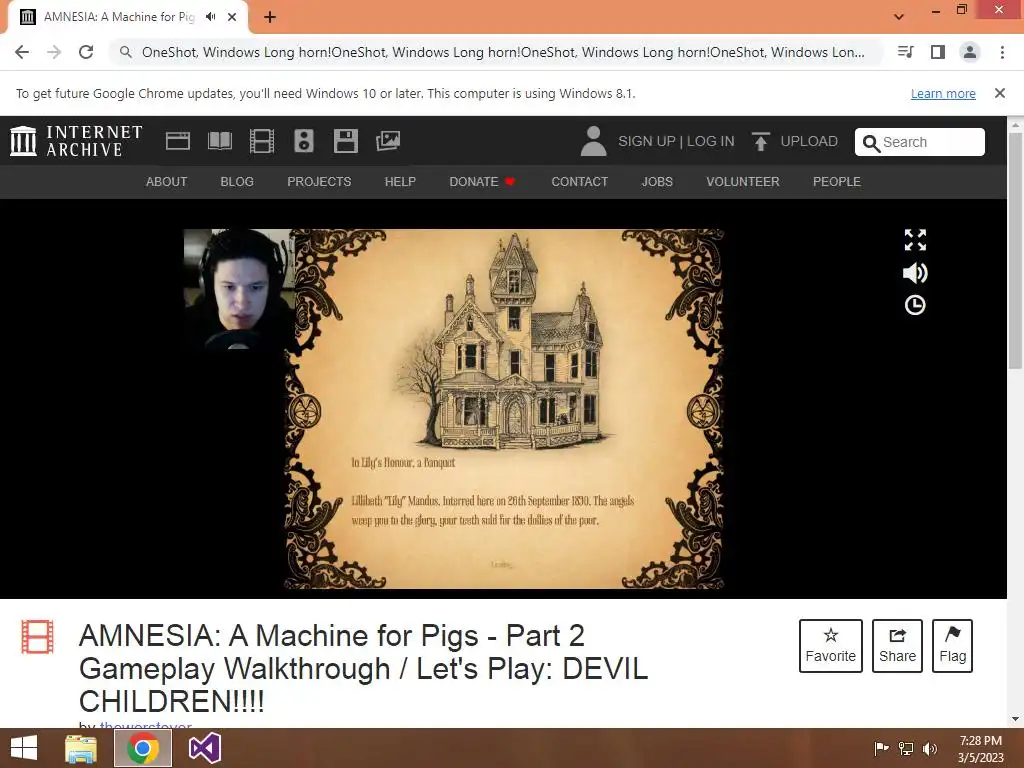Screen dimensions: 1024x768
Task: Go back to the previous page
Action: (22, 52)
